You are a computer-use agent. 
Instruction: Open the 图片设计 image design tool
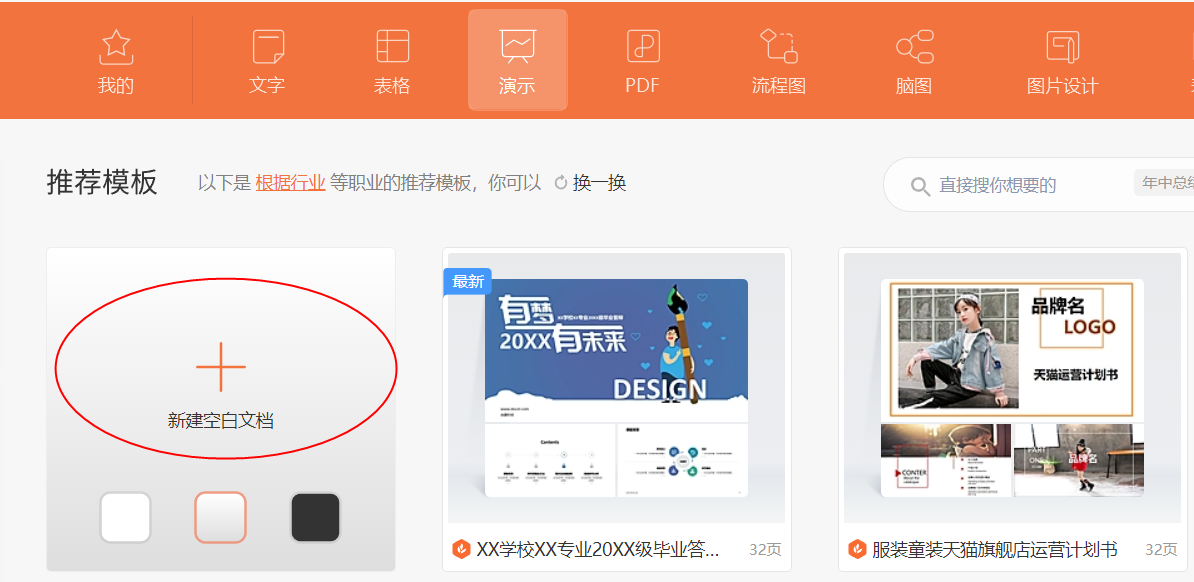(1063, 60)
